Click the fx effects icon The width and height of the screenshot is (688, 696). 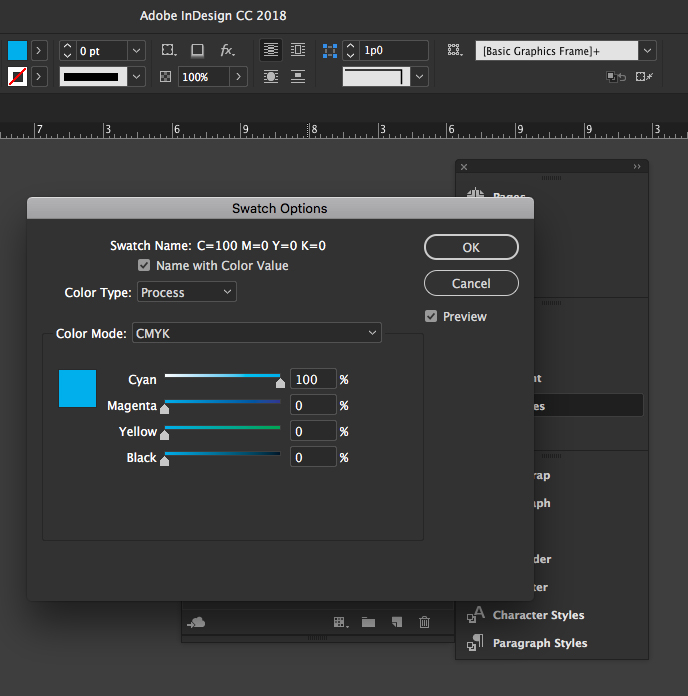227,50
